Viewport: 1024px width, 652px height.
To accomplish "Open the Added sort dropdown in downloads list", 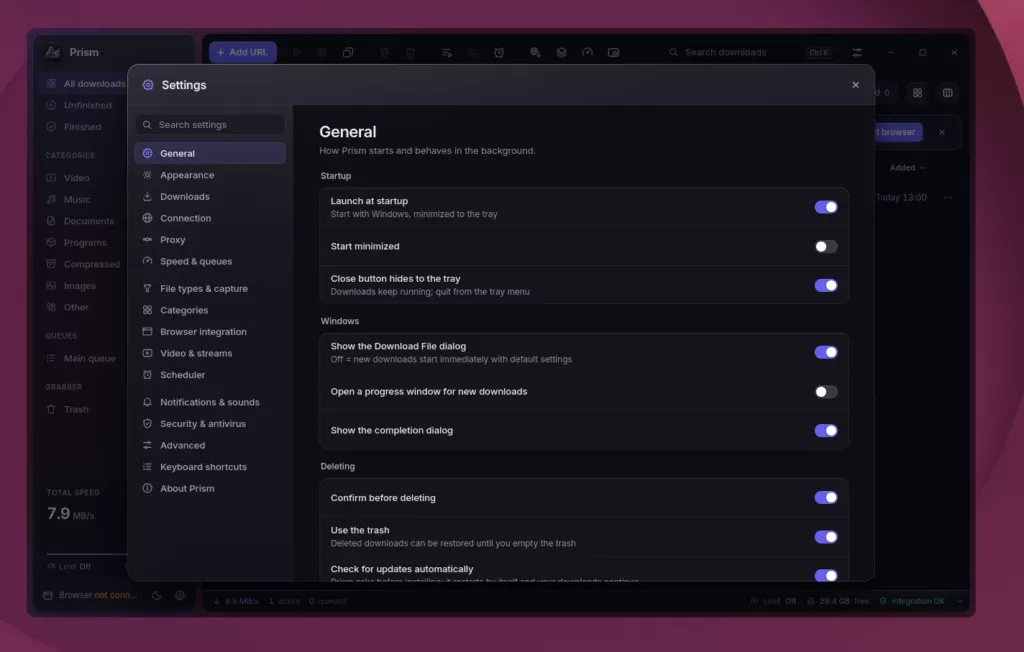I will [907, 168].
